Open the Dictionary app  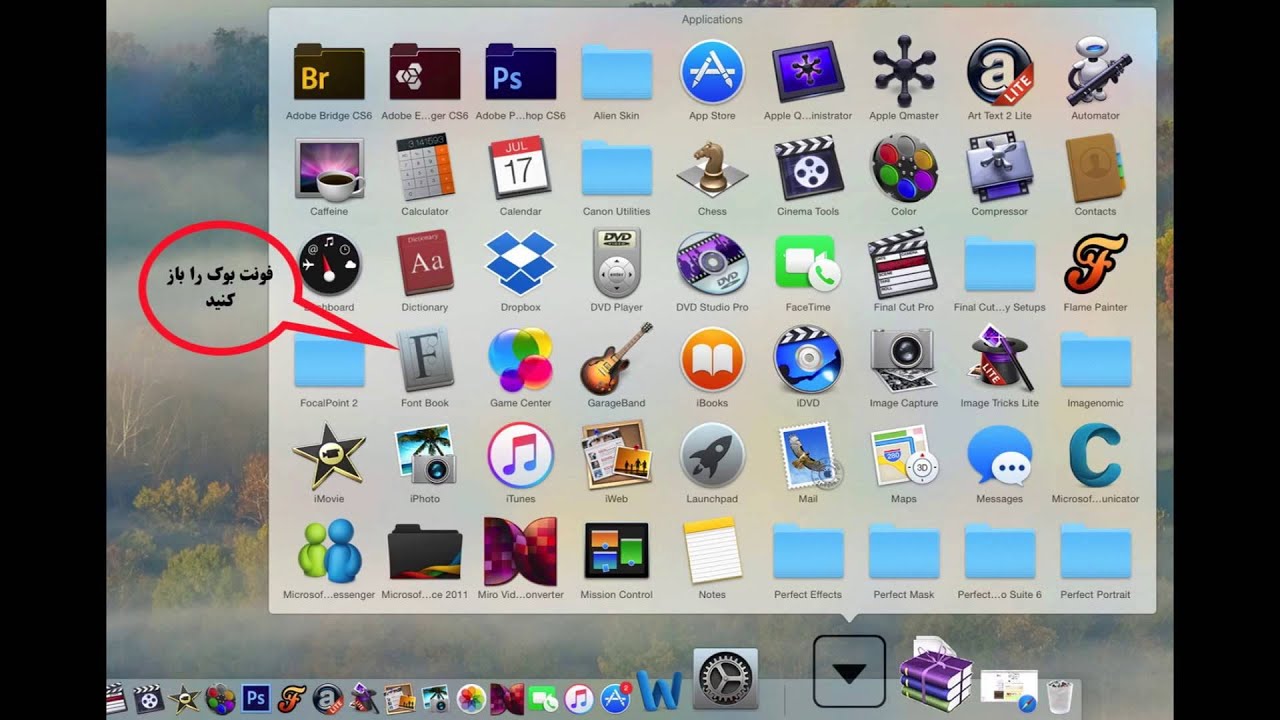pos(425,264)
